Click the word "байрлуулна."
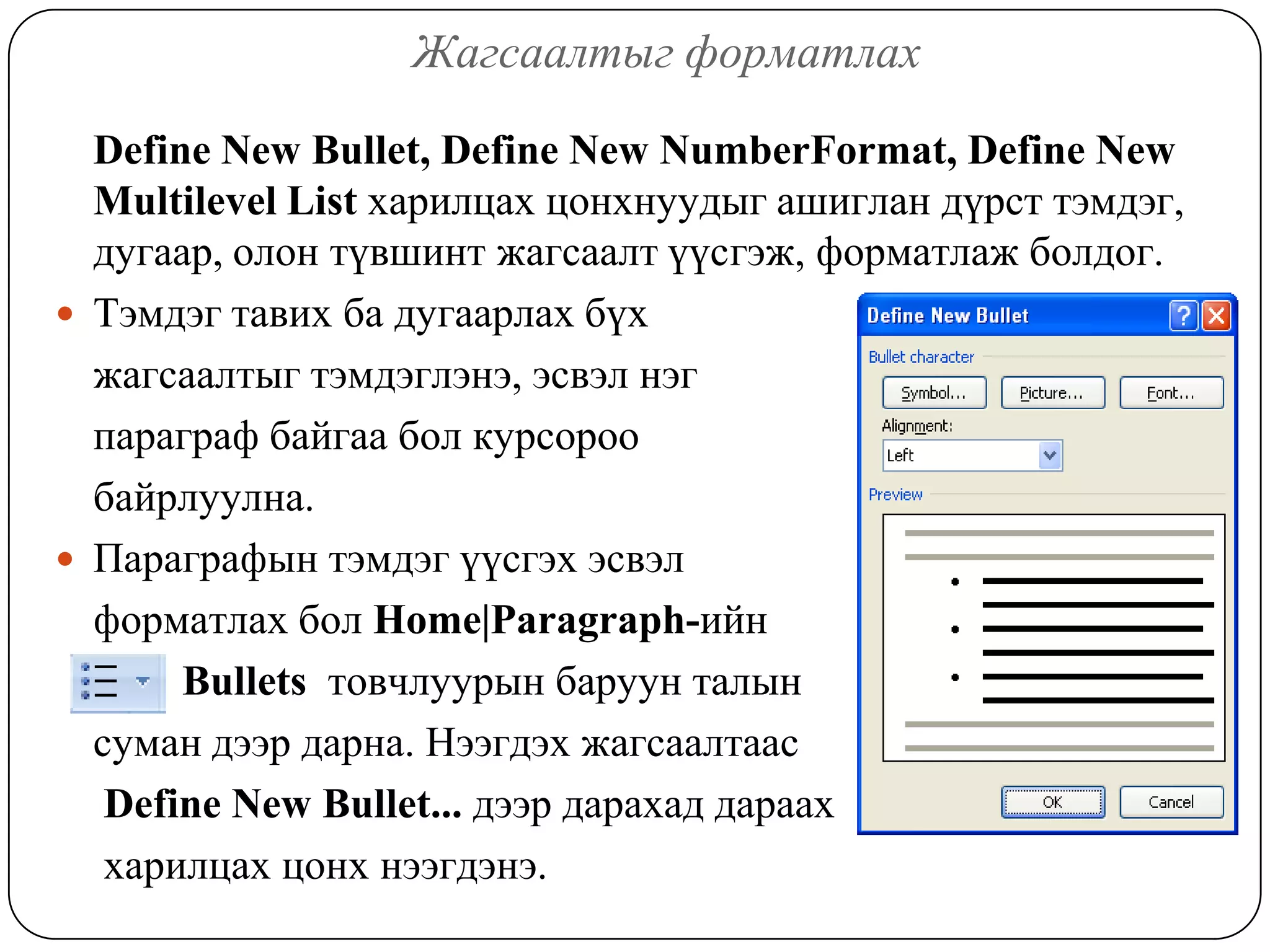This screenshot has width=1270, height=952. coord(203,499)
